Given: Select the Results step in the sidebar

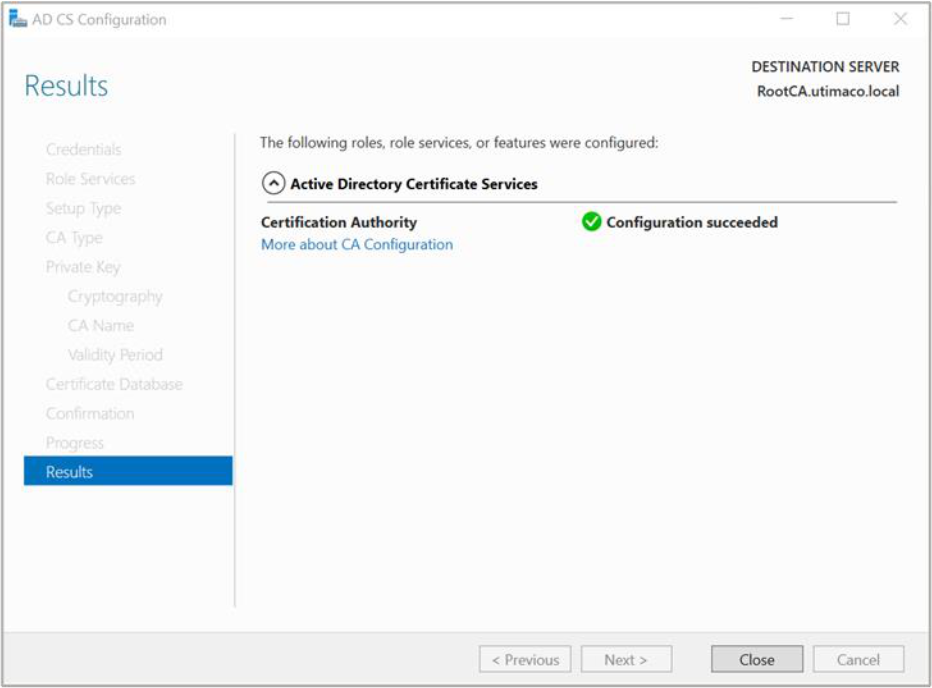Looking at the screenshot, I should (128, 471).
